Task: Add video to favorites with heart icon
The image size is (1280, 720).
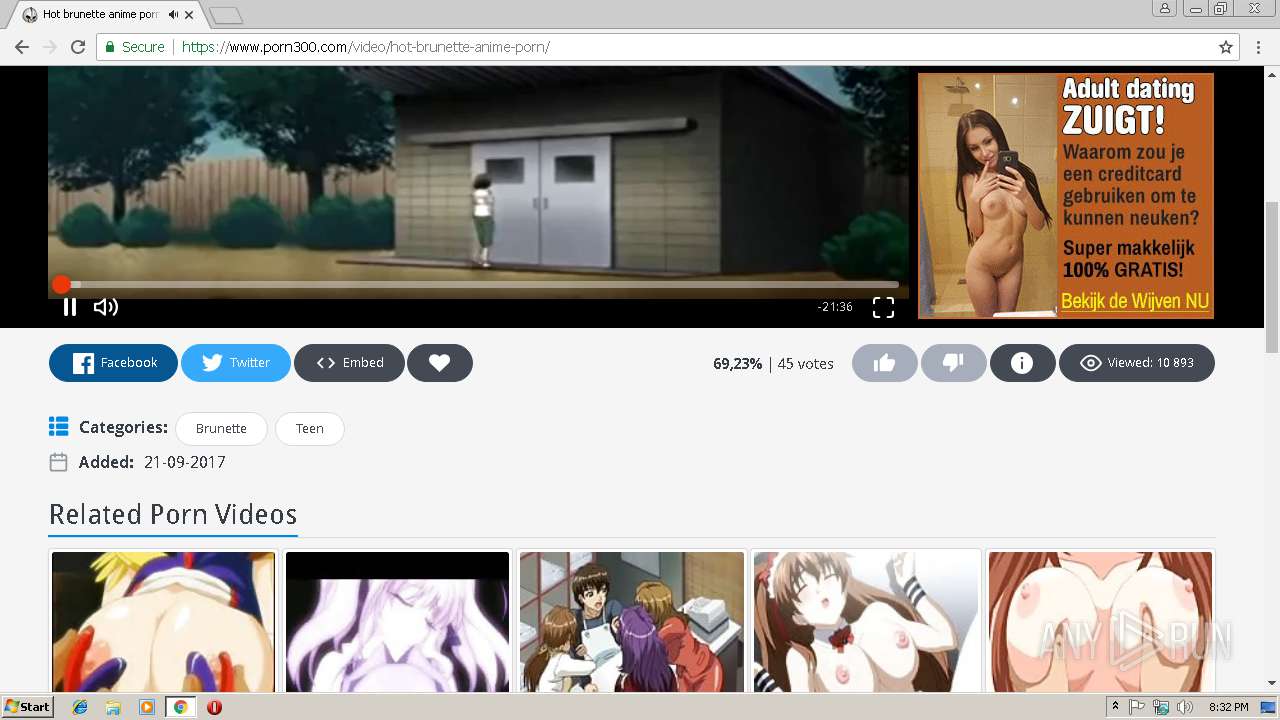Action: (440, 363)
